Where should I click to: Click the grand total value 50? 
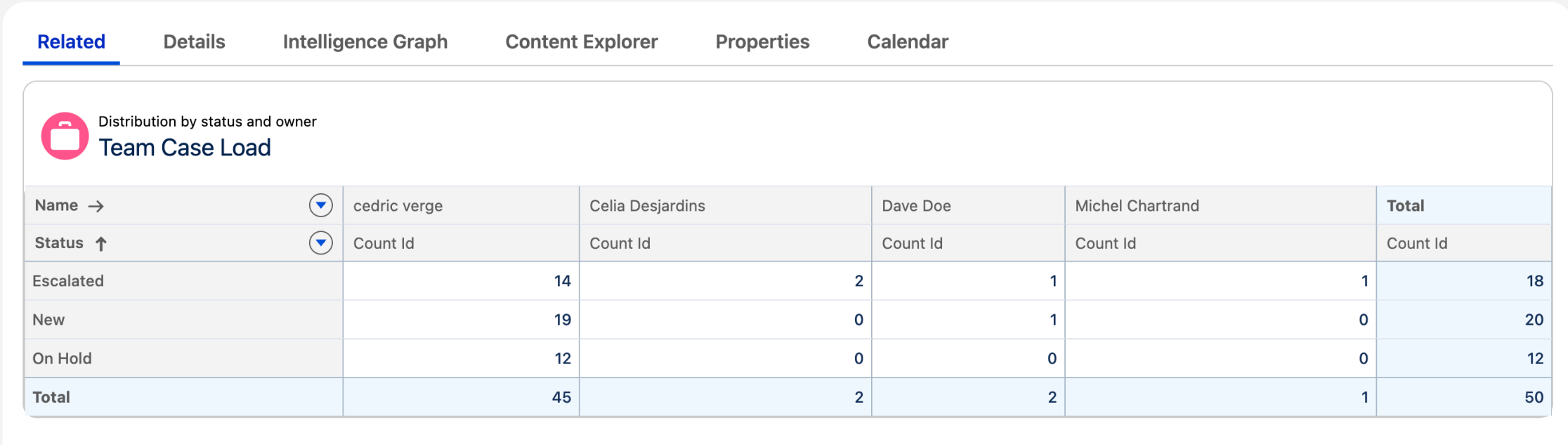(1534, 397)
